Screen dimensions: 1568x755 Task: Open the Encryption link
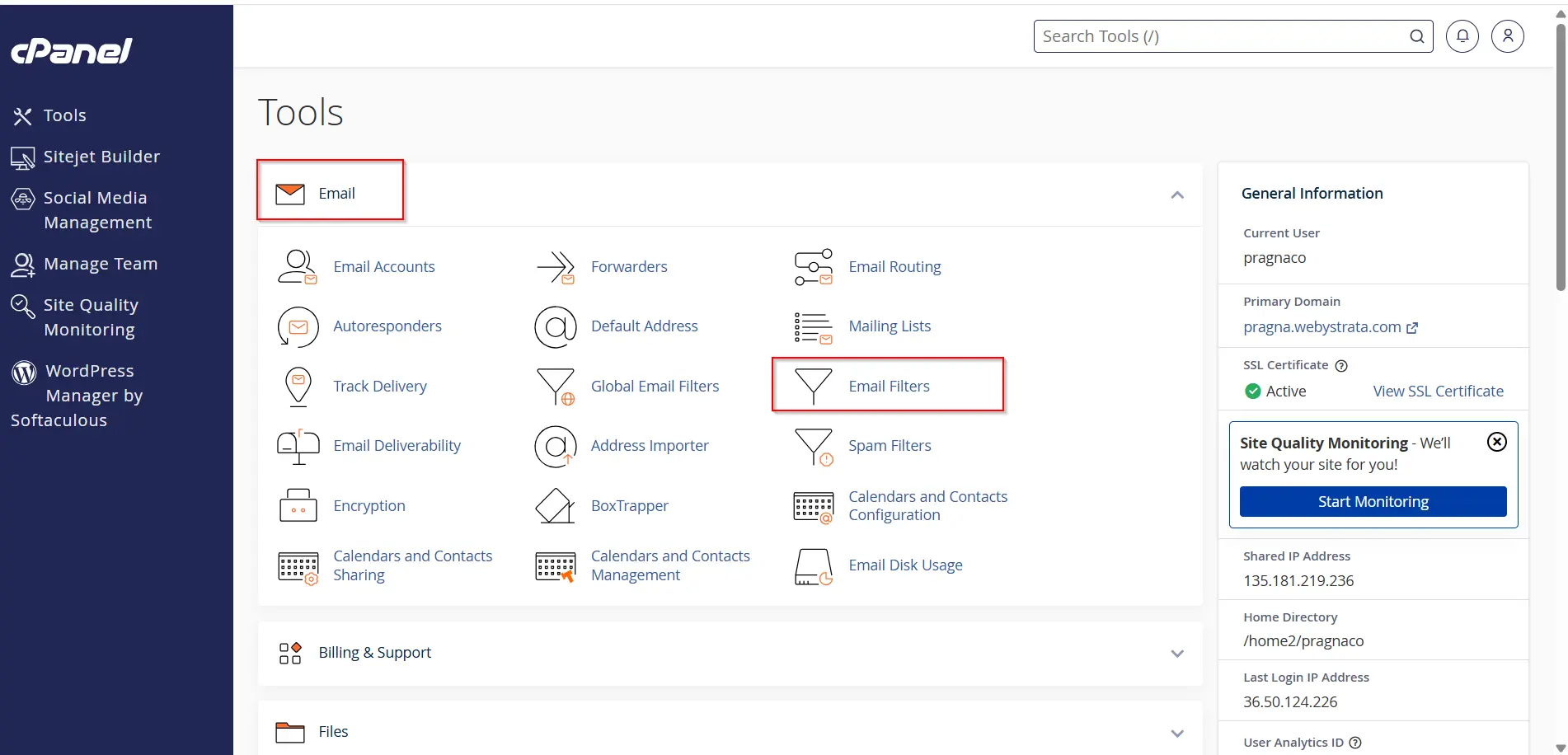[x=369, y=506]
